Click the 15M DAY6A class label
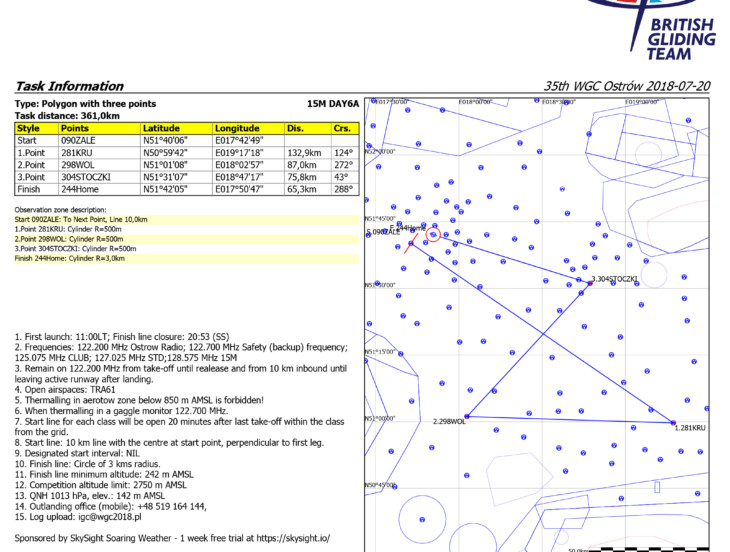The image size is (730, 552). point(332,103)
